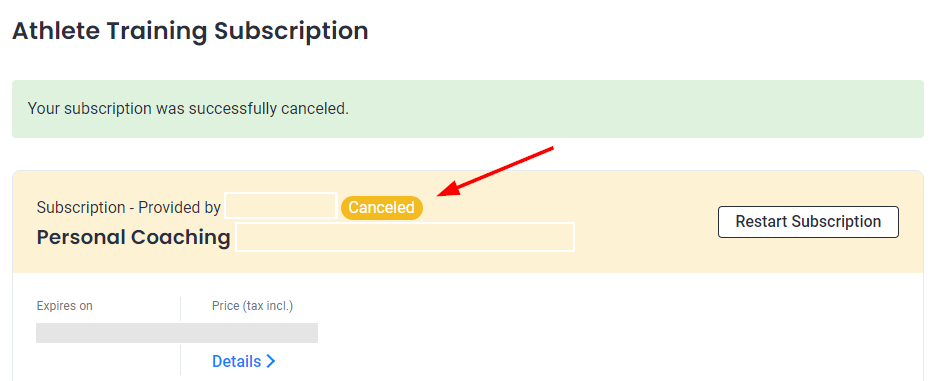Expand the chevron next to Details
The image size is (937, 381).
271,361
